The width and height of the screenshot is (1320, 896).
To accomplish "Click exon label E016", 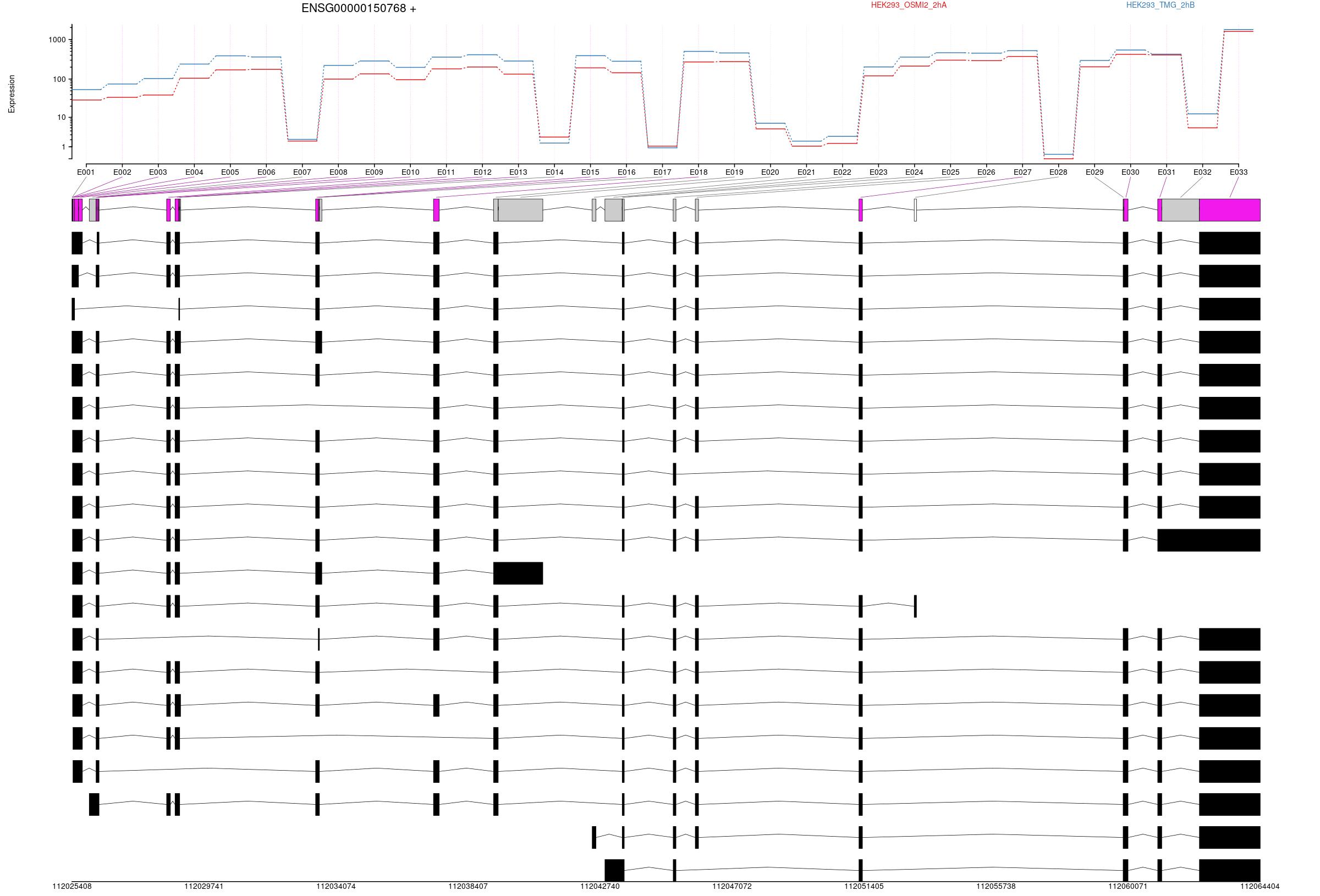I will click(626, 172).
